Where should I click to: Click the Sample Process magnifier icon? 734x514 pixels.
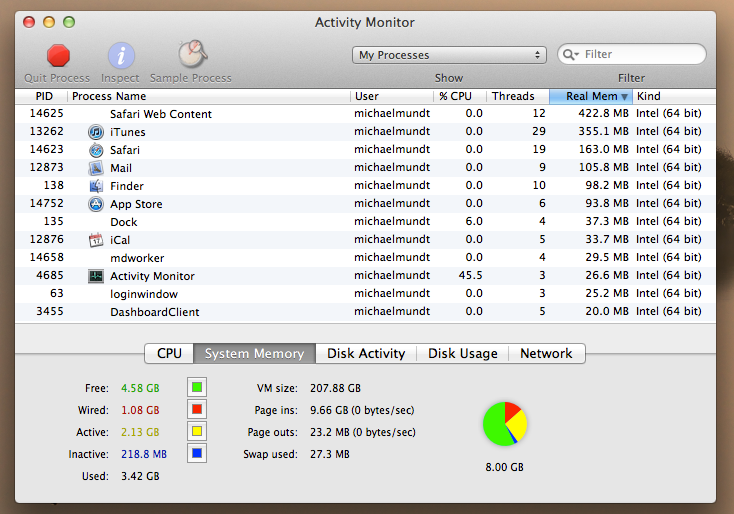click(x=192, y=54)
